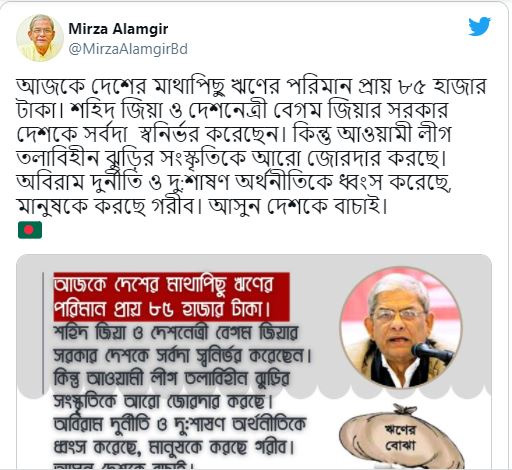Open the embedded tweet image card
512x470 pixels.
[x=254, y=362]
